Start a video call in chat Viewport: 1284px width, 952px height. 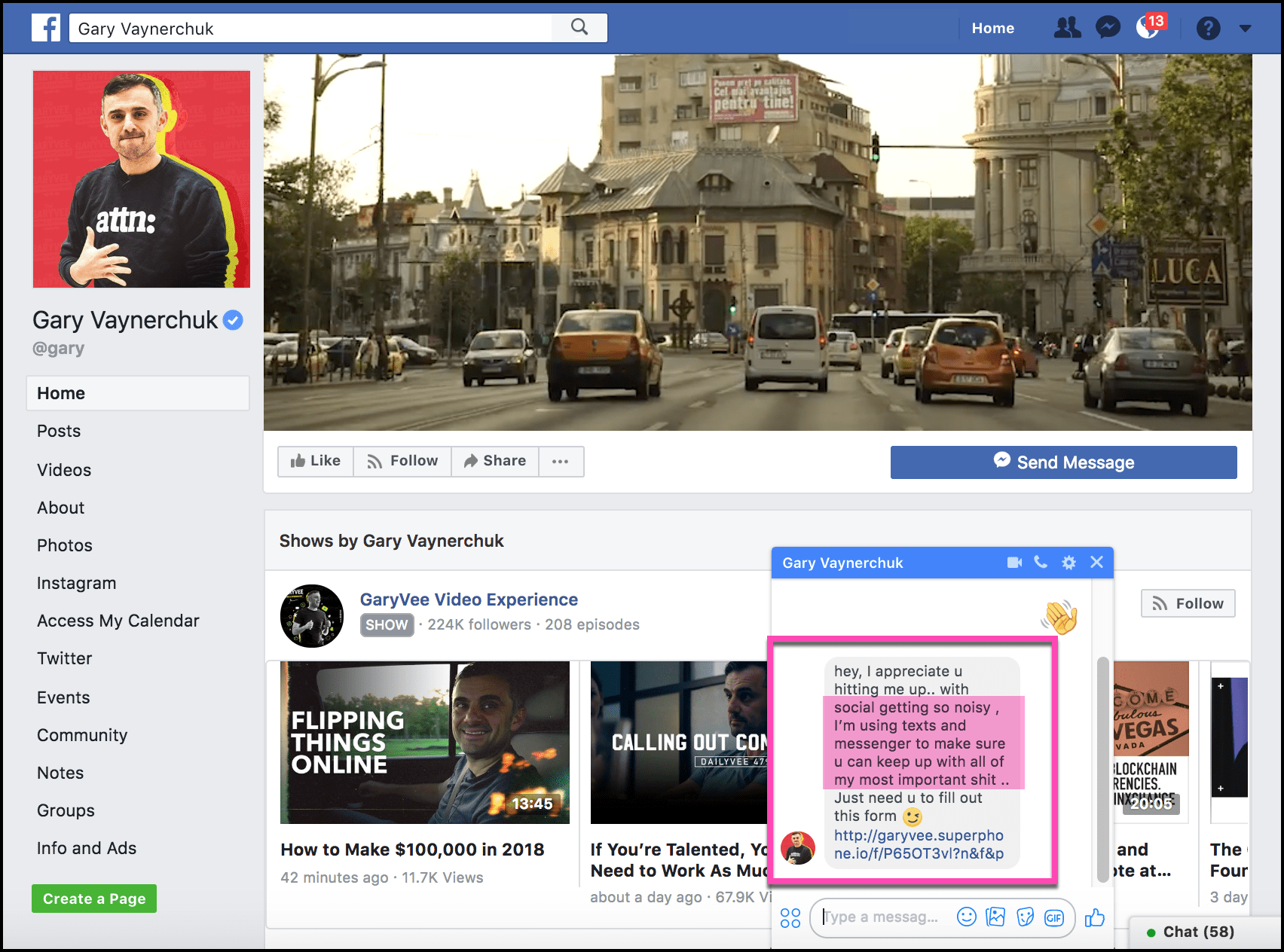click(x=1014, y=563)
